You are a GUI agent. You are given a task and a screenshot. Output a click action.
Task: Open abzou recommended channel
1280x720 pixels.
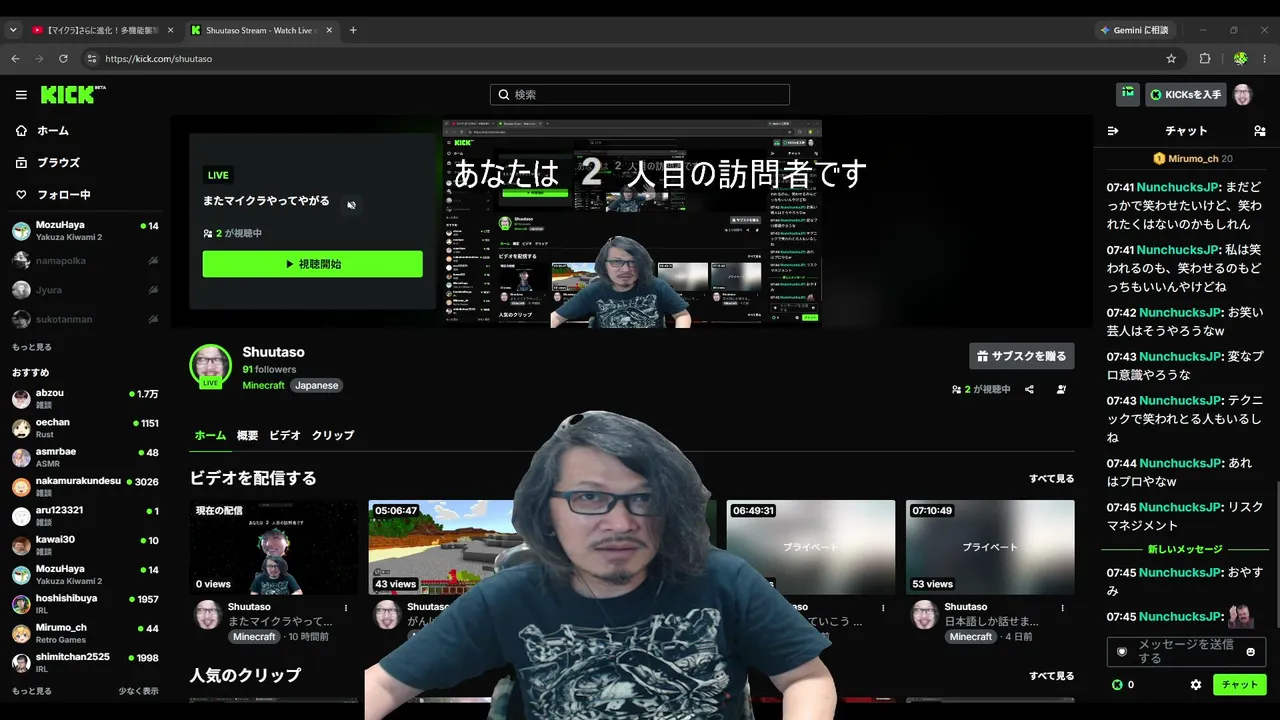[85, 399]
